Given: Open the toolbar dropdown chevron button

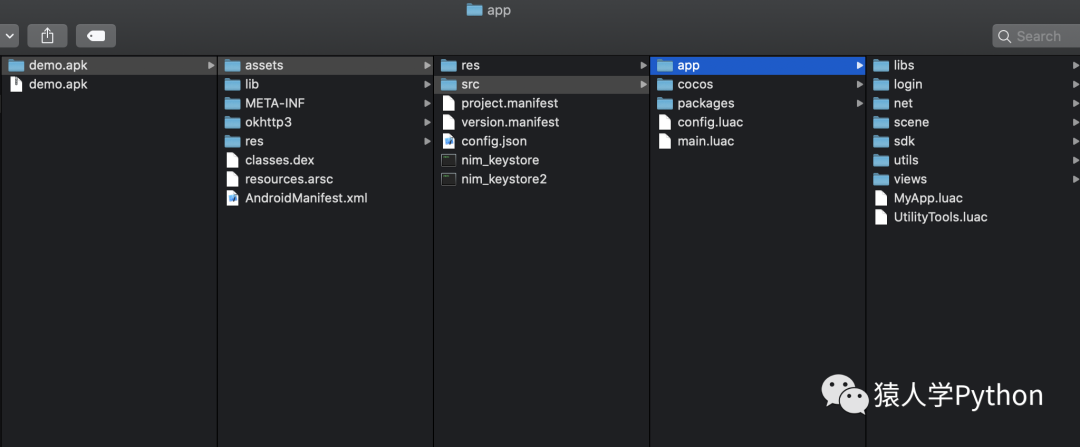Looking at the screenshot, I should click(9, 36).
